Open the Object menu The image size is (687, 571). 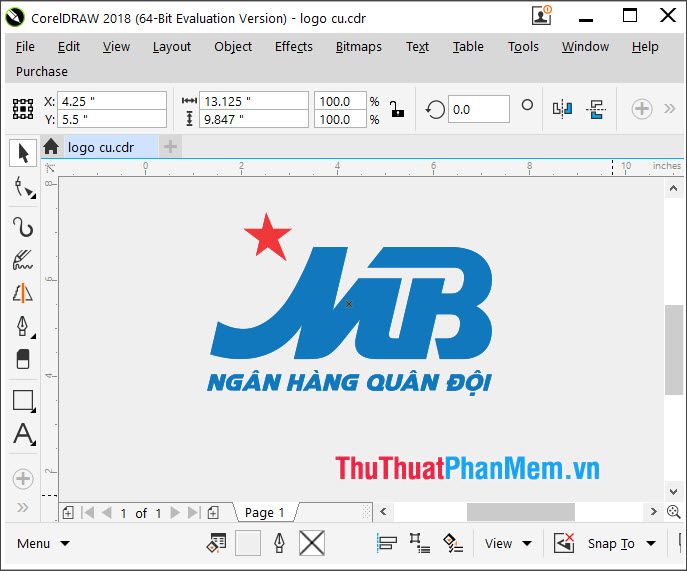pos(233,46)
